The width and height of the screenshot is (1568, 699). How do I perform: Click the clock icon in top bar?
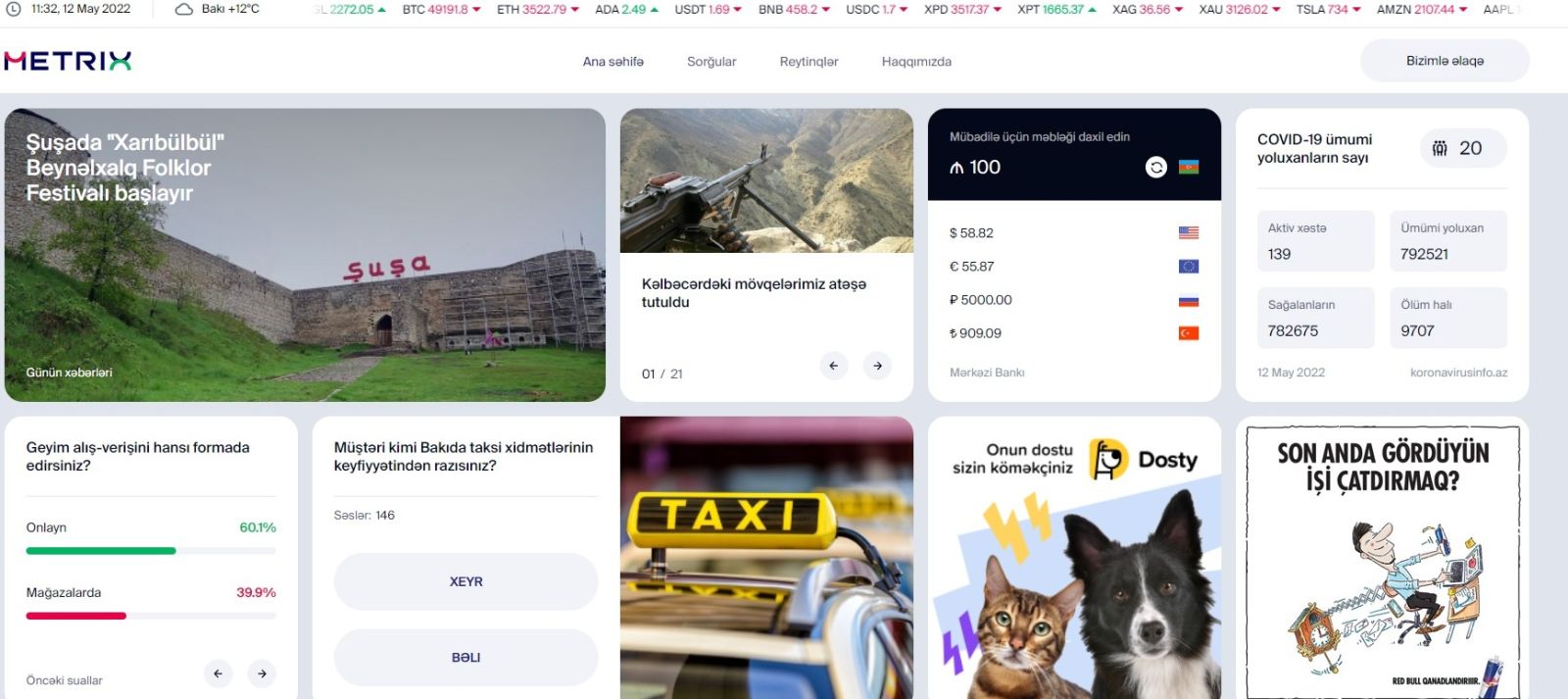pos(14,9)
